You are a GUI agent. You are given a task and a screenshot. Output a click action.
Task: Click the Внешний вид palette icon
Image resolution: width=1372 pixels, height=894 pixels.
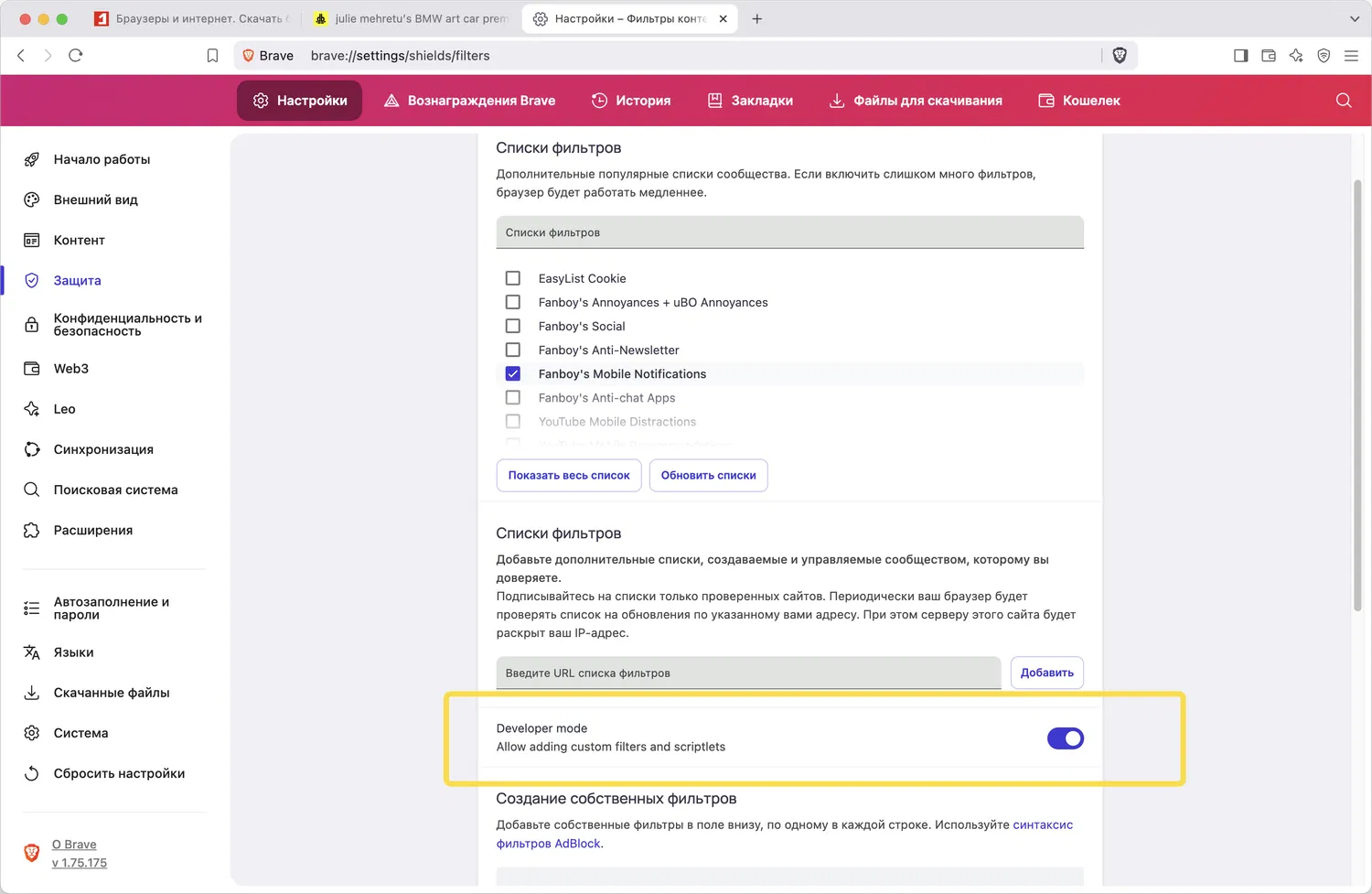[32, 199]
